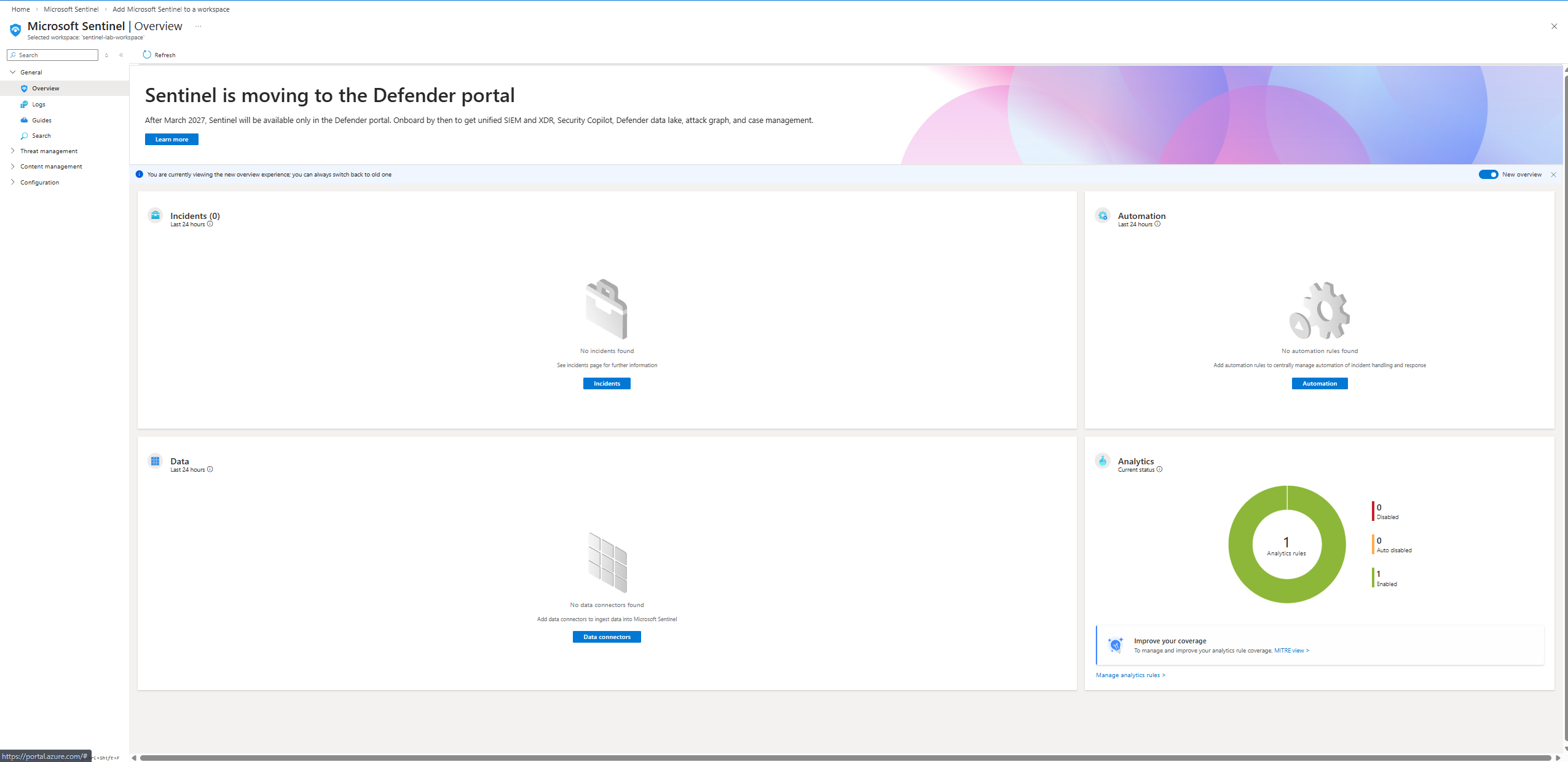The height and width of the screenshot is (762, 1568).
Task: Open Logs from the sidebar
Action: (39, 105)
